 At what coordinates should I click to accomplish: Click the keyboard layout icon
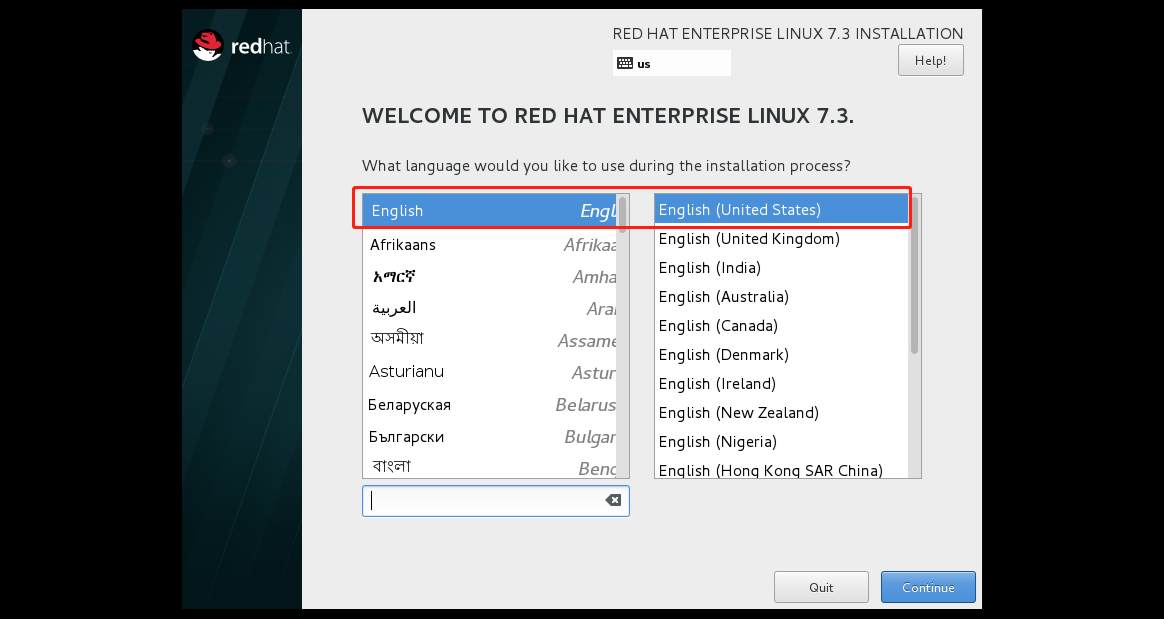point(625,63)
